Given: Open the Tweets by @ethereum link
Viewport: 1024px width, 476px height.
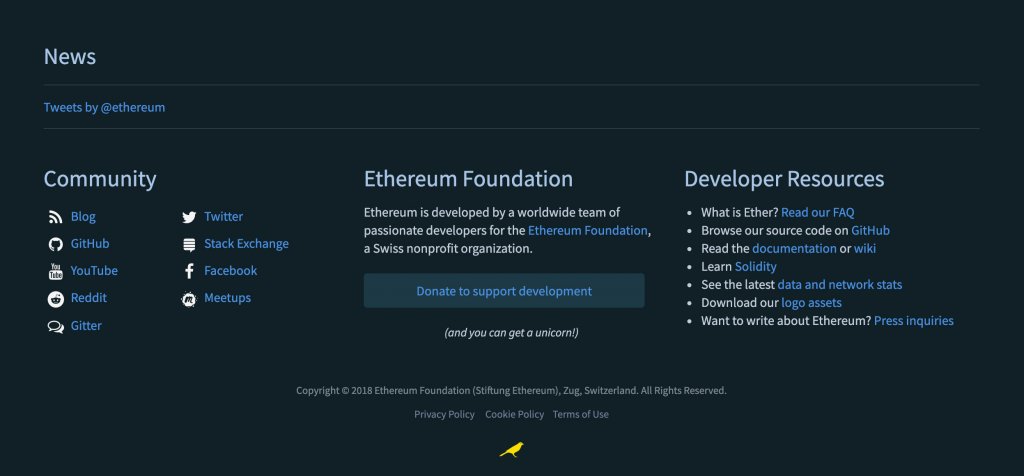Looking at the screenshot, I should [104, 107].
